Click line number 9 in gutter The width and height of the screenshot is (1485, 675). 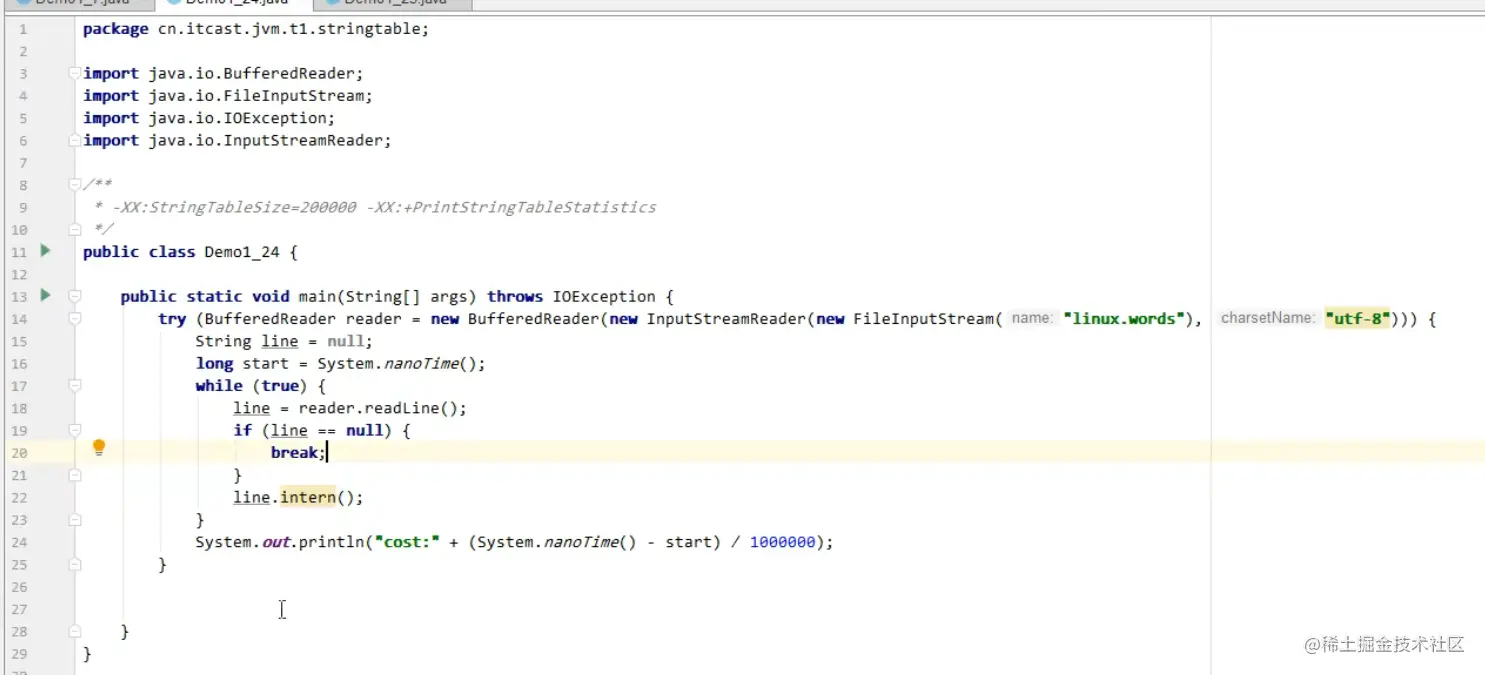(23, 207)
